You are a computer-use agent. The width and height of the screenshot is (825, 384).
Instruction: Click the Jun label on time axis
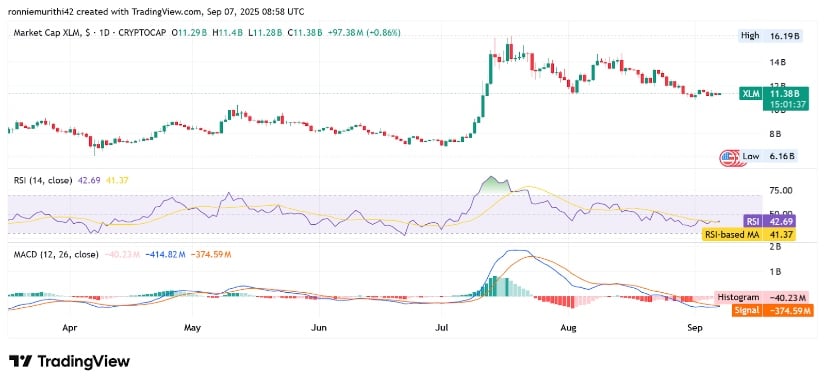coord(319,328)
